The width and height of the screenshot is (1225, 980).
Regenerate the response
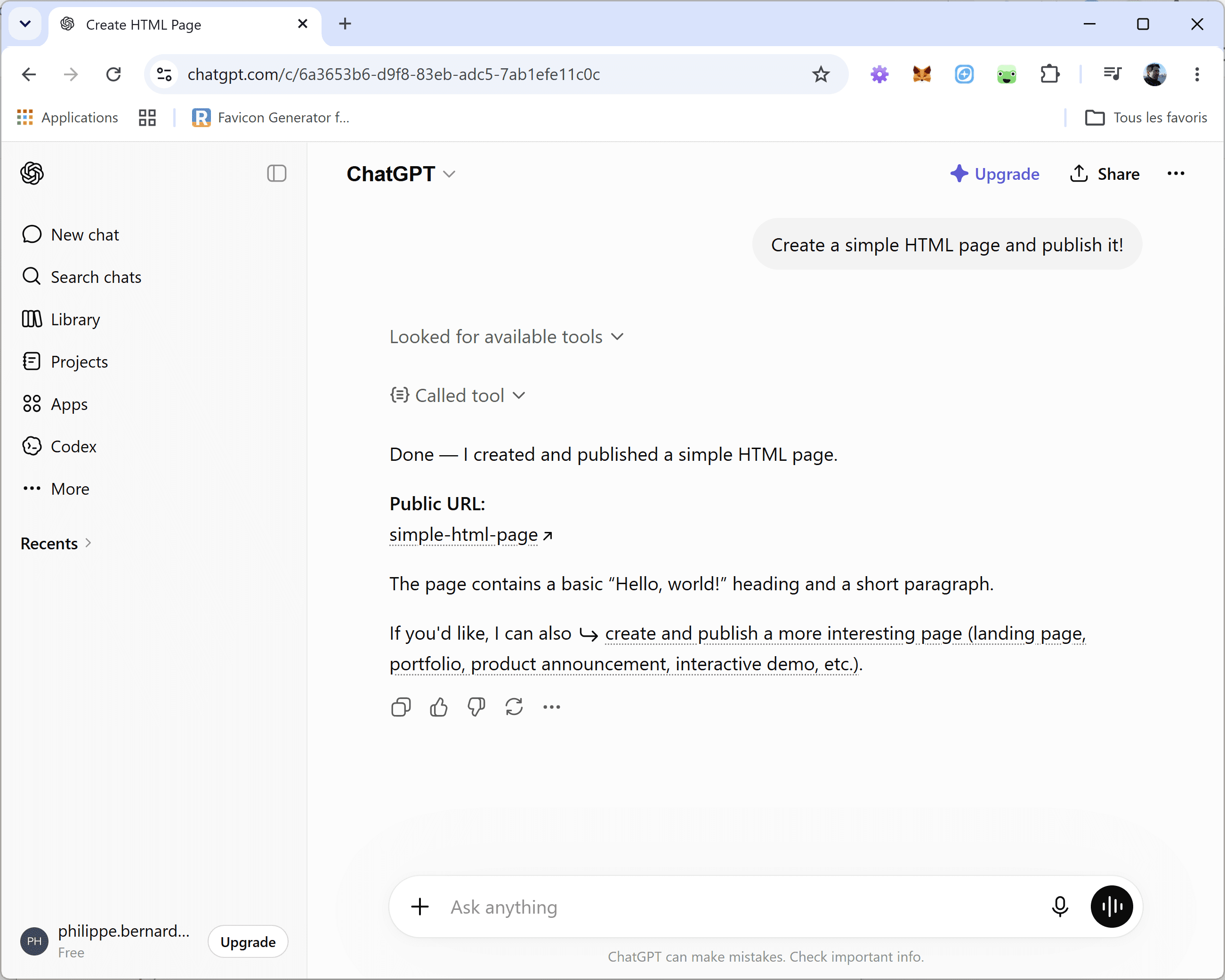tap(514, 707)
